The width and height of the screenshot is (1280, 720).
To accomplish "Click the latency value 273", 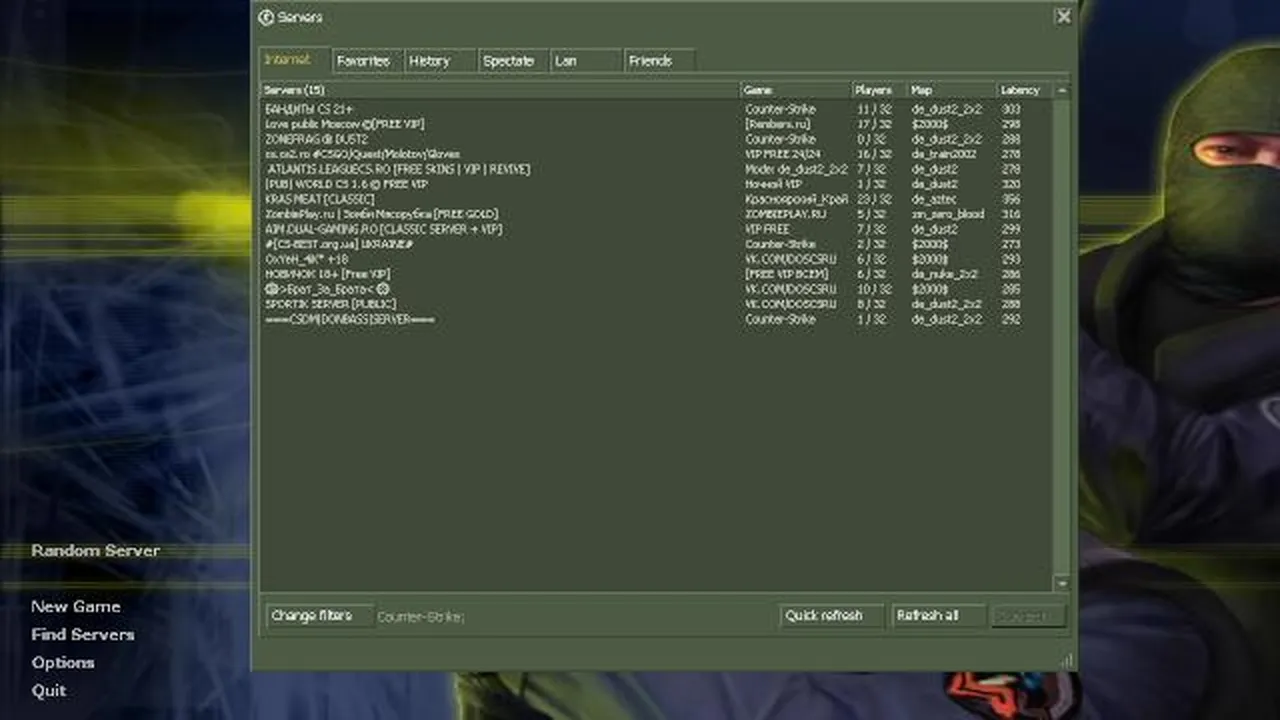I will point(1010,244).
